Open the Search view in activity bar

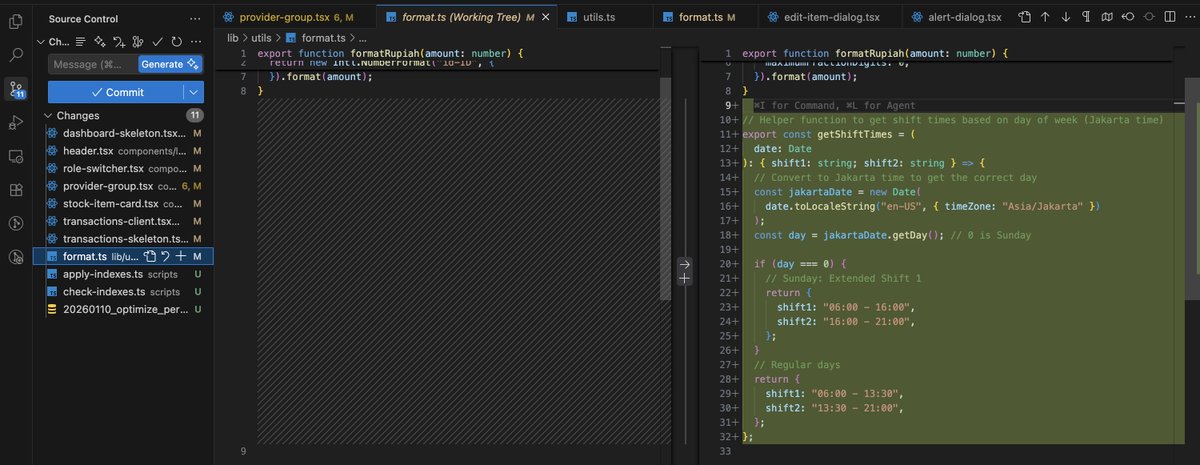[16, 55]
